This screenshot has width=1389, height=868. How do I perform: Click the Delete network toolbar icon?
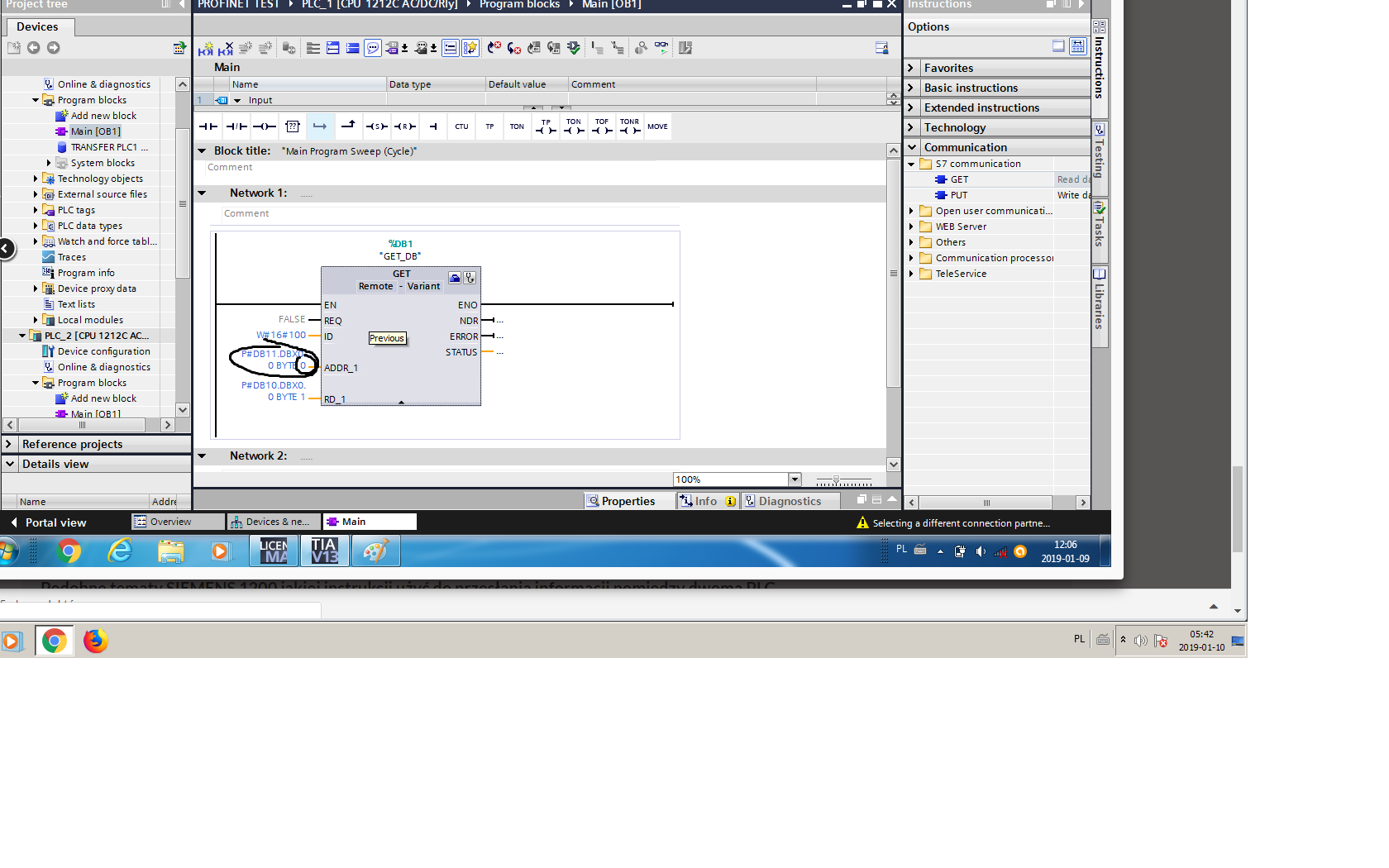(x=226, y=48)
